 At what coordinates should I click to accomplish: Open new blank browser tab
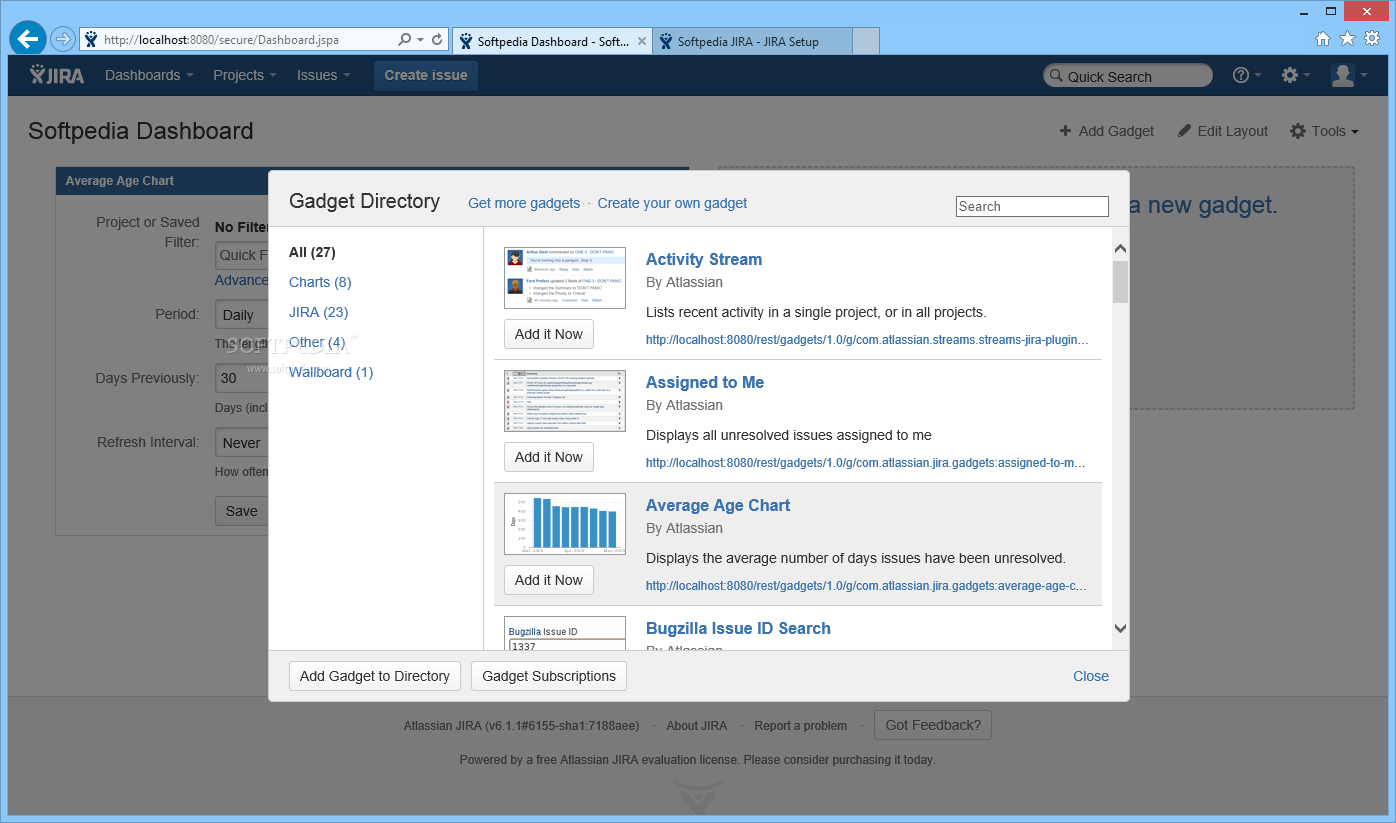(x=866, y=41)
